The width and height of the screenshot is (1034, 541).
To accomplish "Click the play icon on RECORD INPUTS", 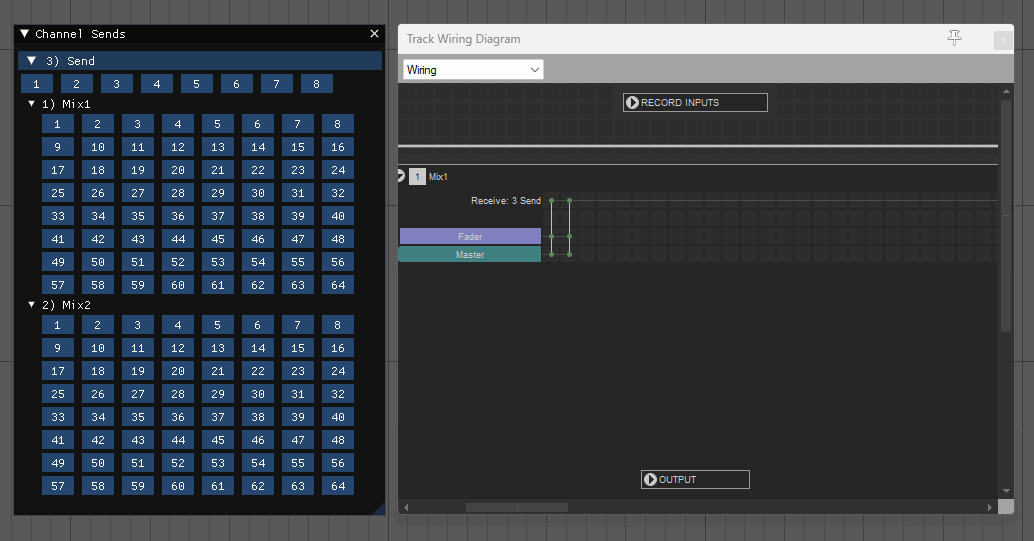I will coord(632,102).
